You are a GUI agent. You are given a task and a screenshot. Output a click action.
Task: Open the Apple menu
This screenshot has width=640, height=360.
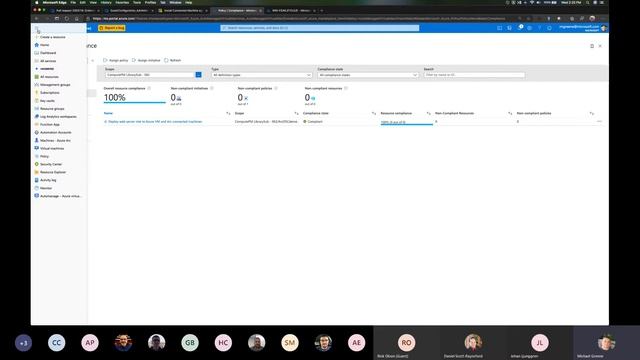pyautogui.click(x=37, y=2)
